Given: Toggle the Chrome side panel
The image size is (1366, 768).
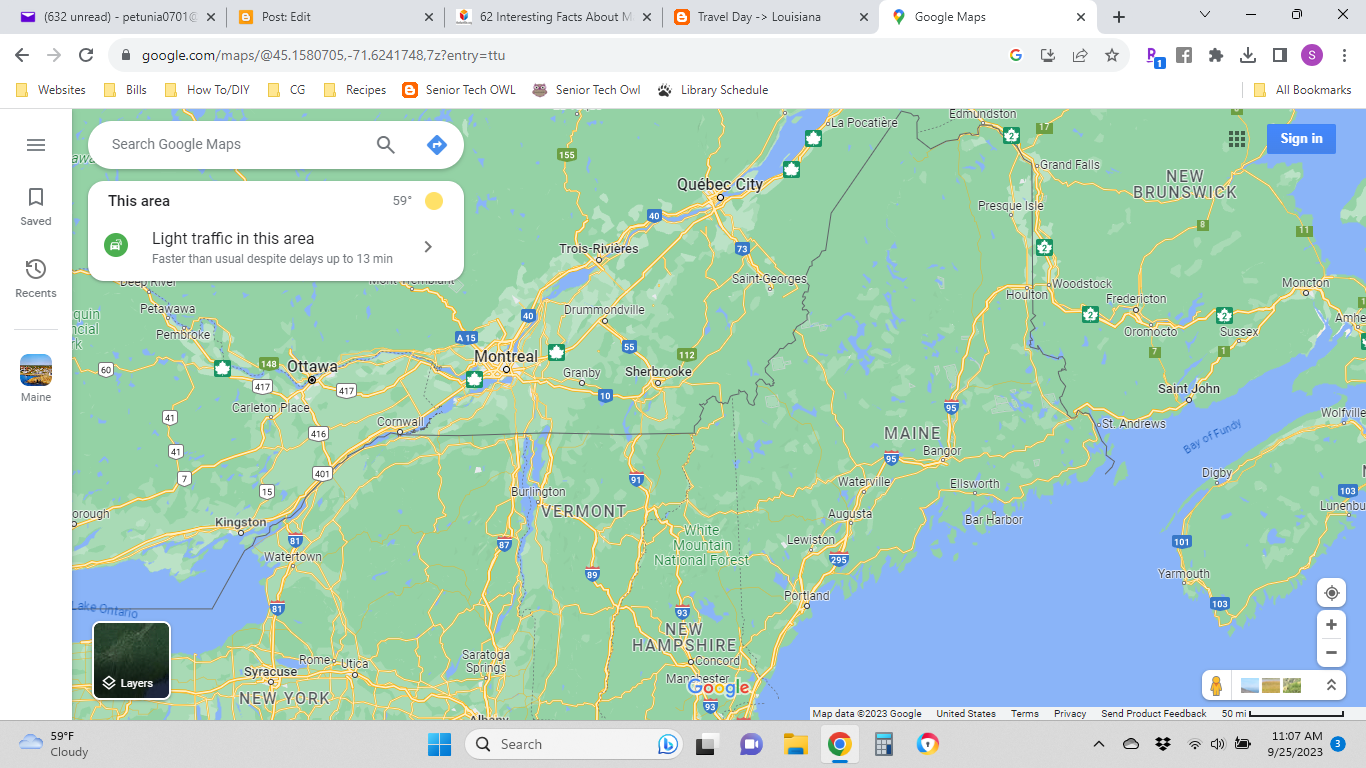Looking at the screenshot, I should 1280,55.
